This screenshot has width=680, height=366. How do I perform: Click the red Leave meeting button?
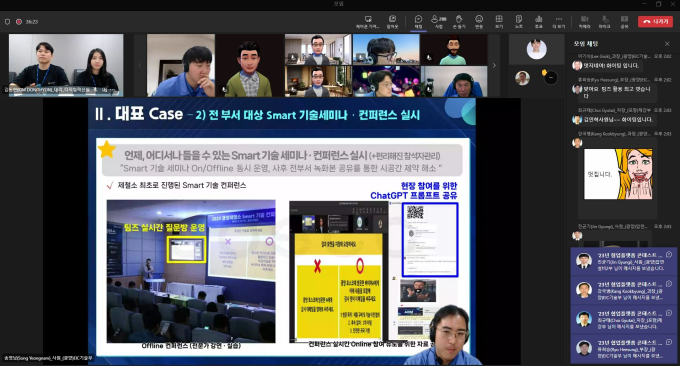[655, 21]
